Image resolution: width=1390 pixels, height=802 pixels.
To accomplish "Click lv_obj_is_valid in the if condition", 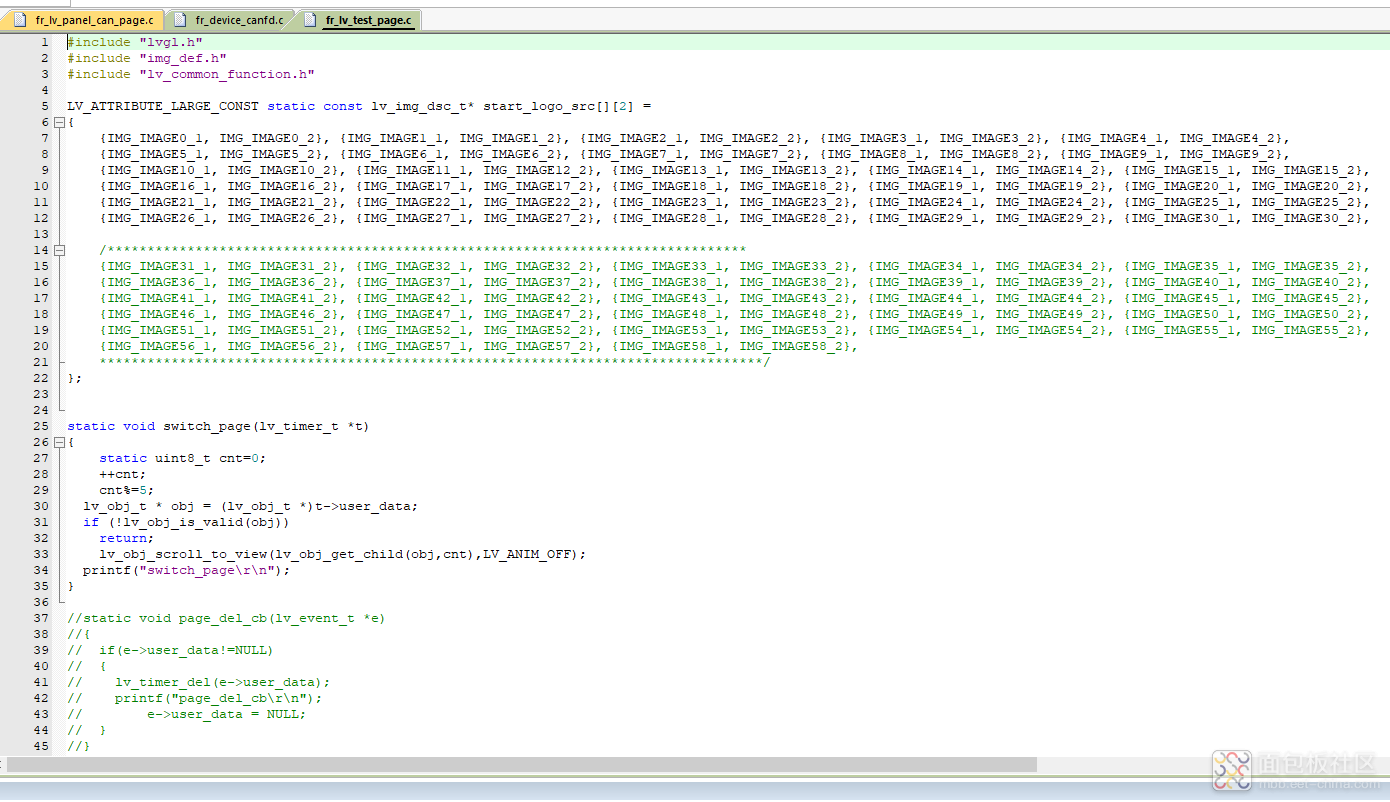I will coord(183,522).
